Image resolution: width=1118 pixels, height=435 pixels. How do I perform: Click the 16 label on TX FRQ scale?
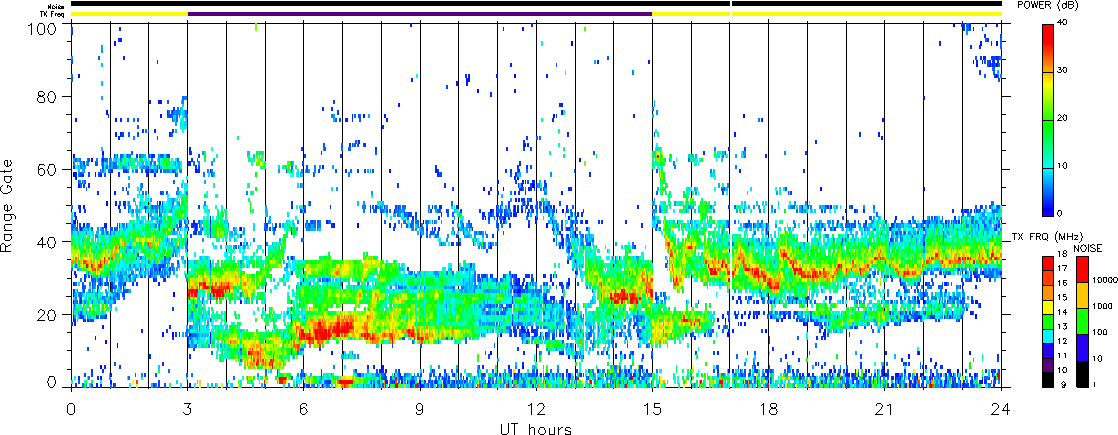[1061, 283]
